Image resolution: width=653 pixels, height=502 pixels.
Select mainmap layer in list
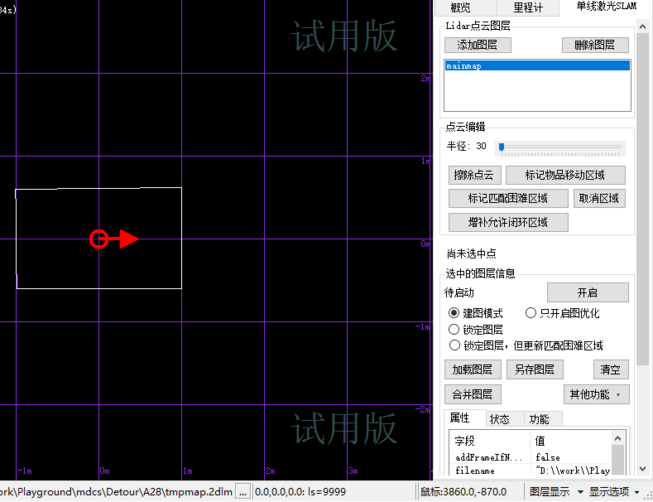click(x=537, y=66)
